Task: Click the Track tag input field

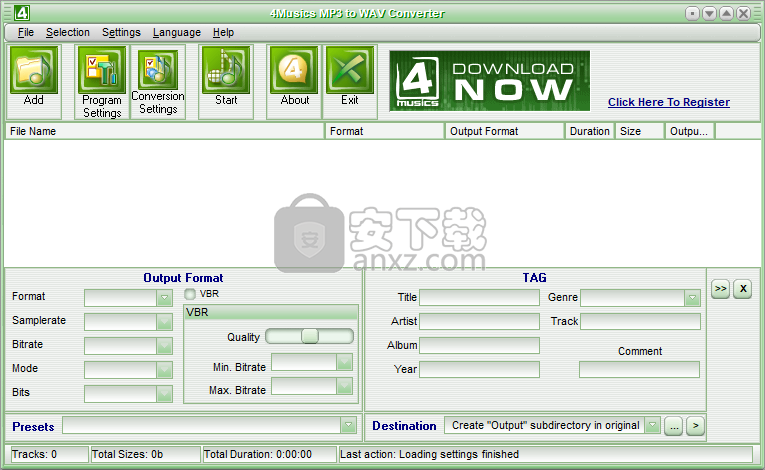Action: (x=640, y=321)
